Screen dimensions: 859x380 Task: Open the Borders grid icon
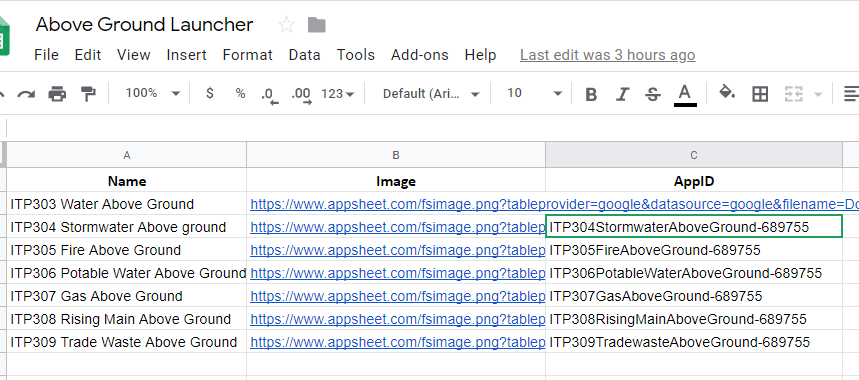760,94
